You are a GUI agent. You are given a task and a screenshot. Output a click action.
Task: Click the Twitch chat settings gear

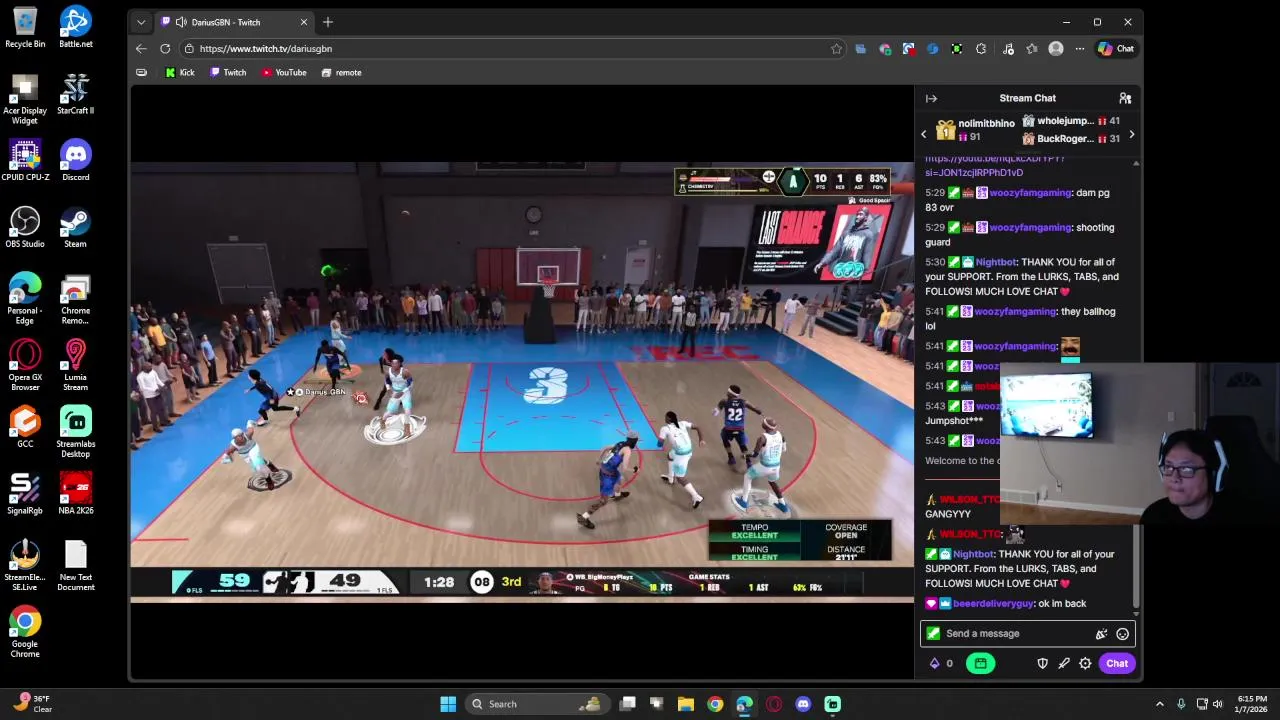(1085, 663)
